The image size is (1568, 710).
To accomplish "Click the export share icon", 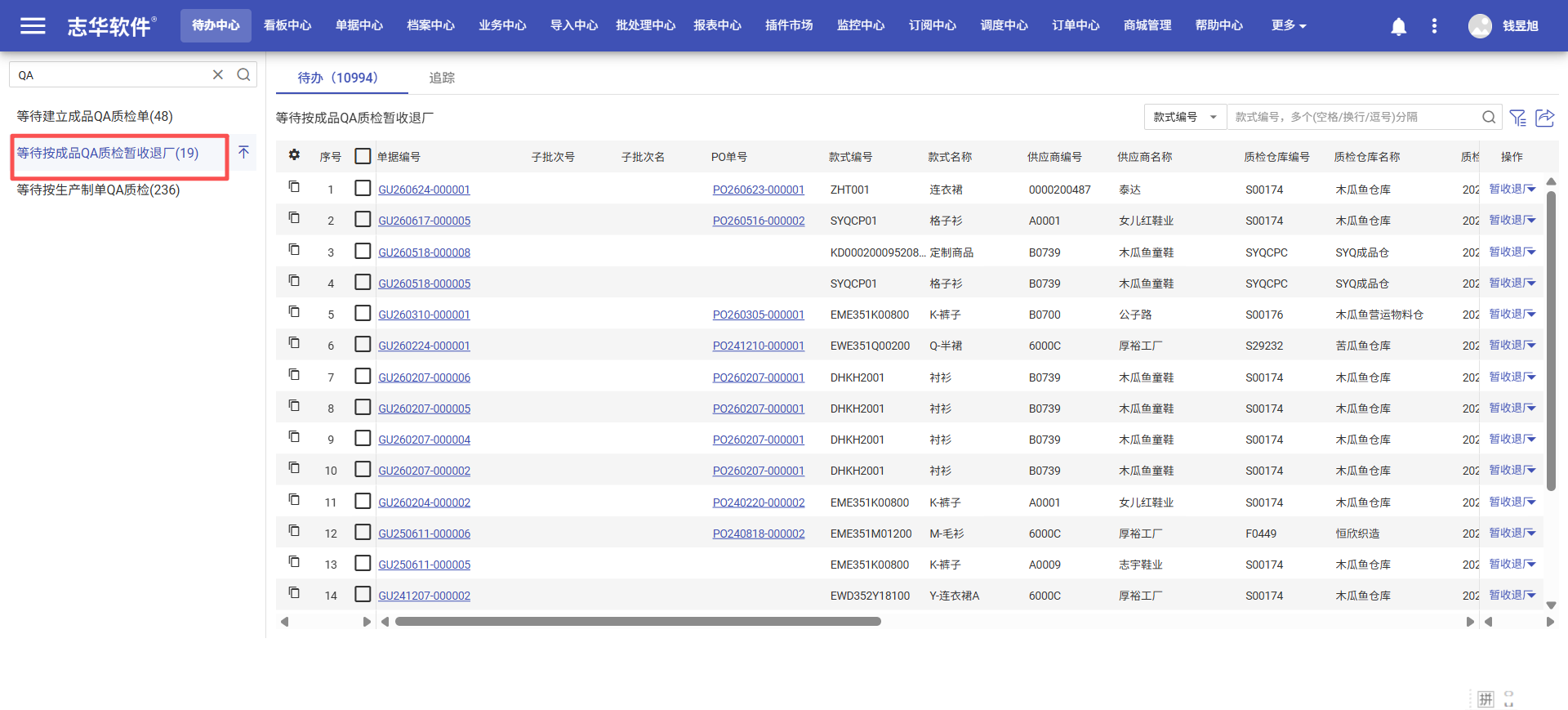I will point(1545,118).
